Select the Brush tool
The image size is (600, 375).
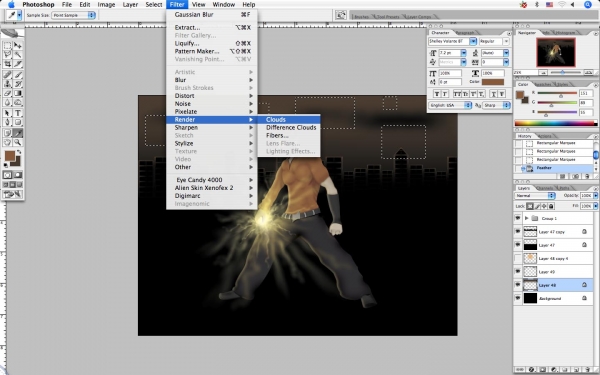tap(18, 75)
